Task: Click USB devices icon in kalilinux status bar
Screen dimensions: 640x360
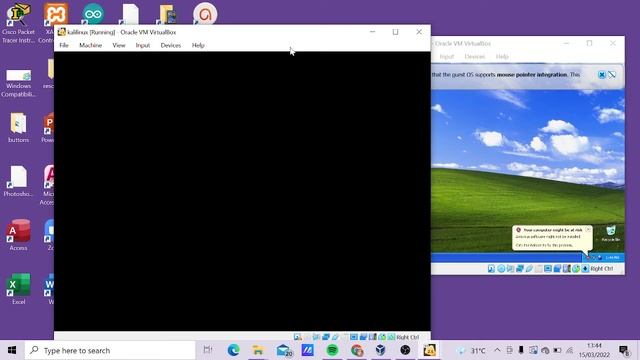Action: tap(336, 337)
